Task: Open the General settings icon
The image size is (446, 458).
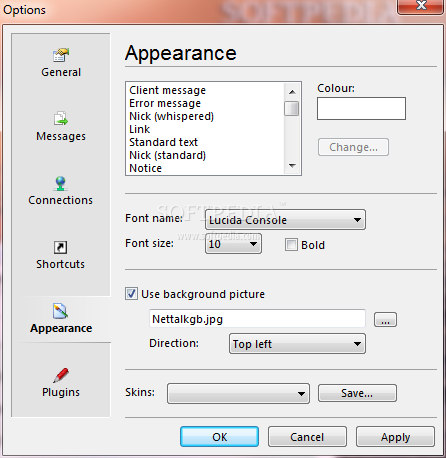Action: [61, 55]
